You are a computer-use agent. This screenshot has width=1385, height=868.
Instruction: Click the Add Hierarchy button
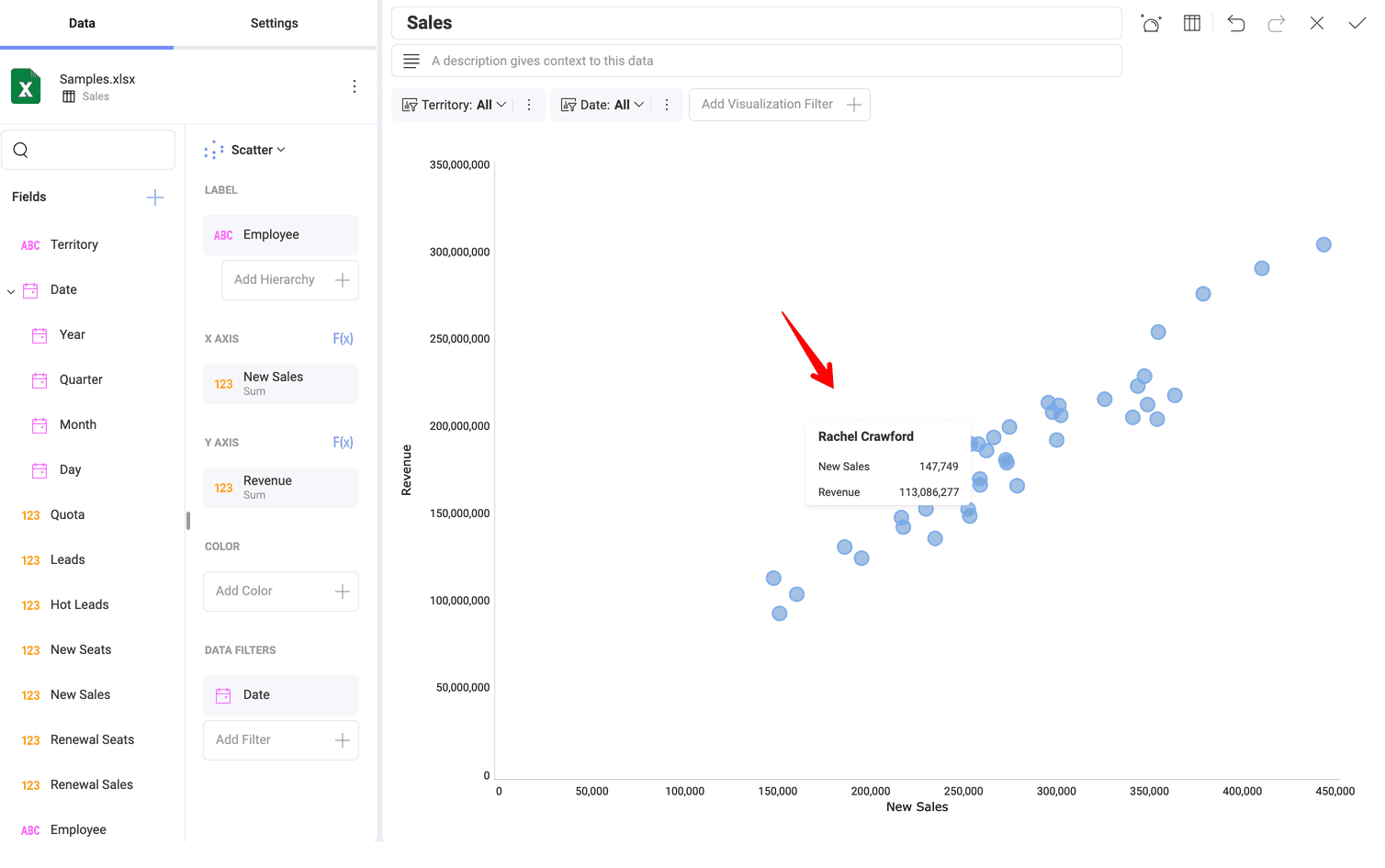point(290,280)
